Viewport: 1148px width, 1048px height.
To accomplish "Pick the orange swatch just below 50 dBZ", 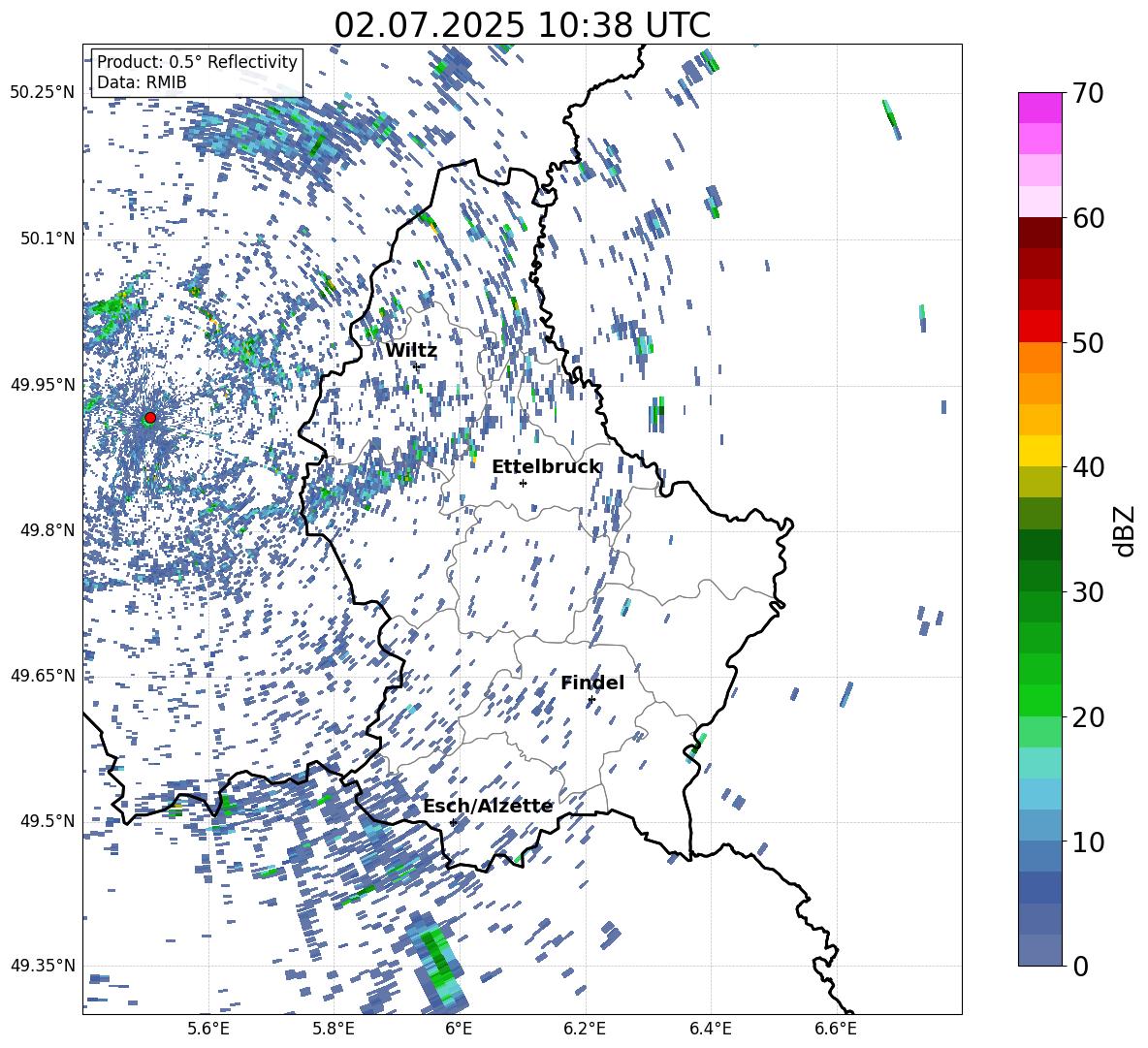I will click(x=1040, y=358).
